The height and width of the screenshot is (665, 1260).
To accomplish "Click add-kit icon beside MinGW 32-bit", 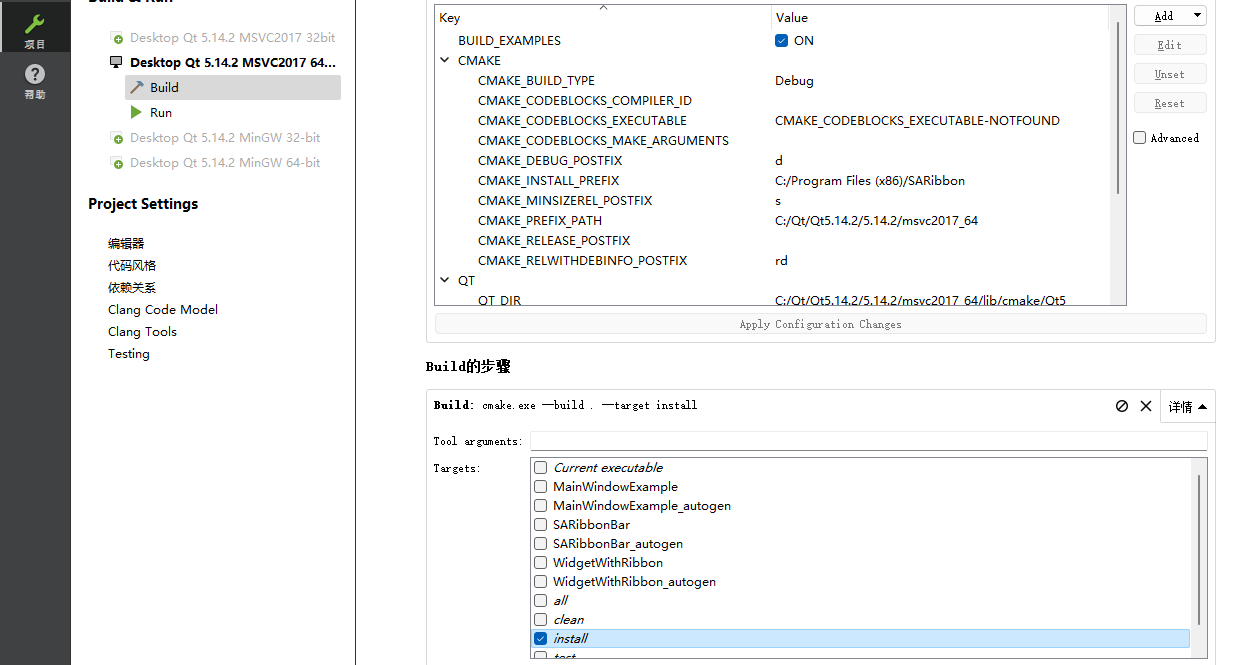I will click(118, 138).
